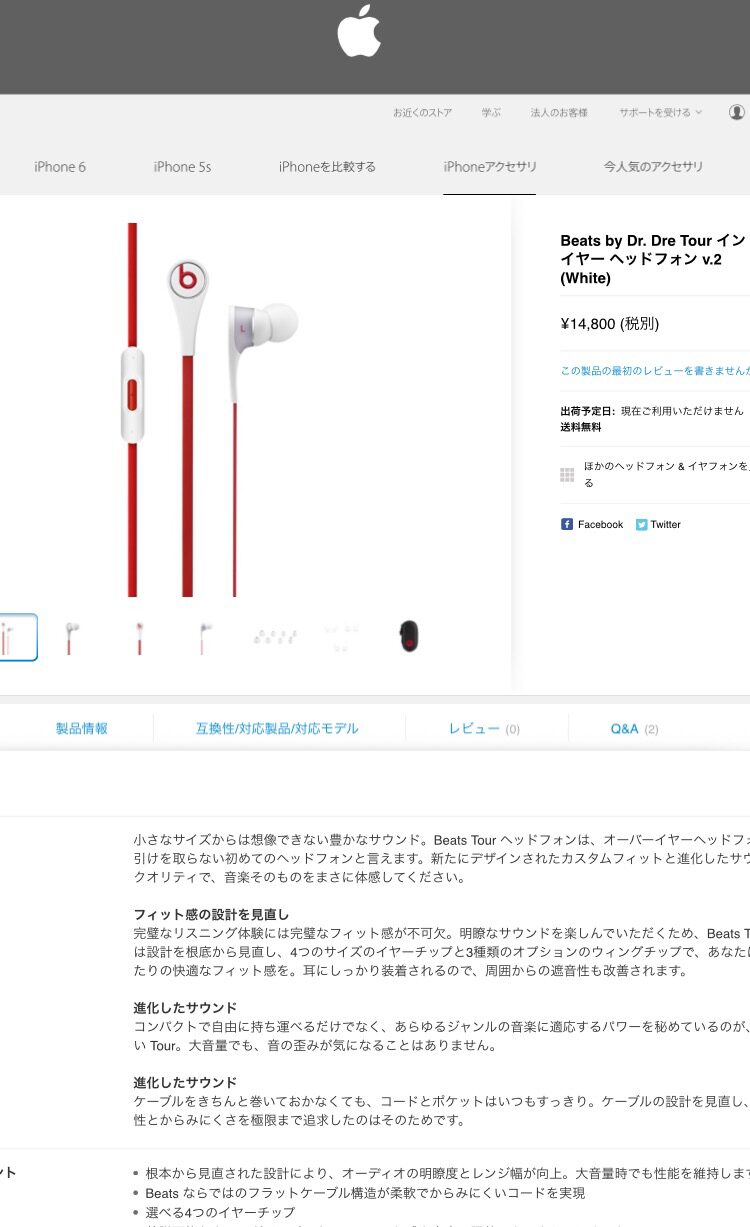Click the Apple logo at top
This screenshot has height=1227, width=750.
coord(359,31)
